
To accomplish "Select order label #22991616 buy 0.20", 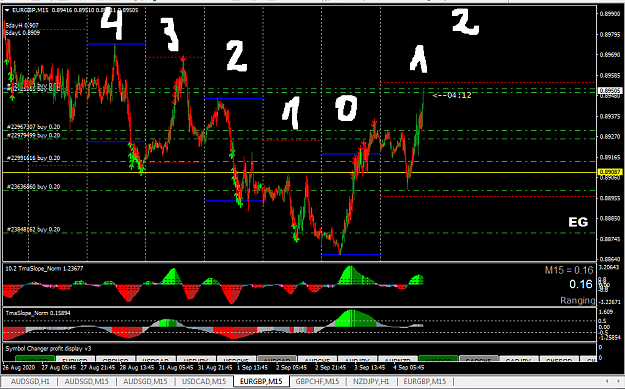I will [x=33, y=158].
